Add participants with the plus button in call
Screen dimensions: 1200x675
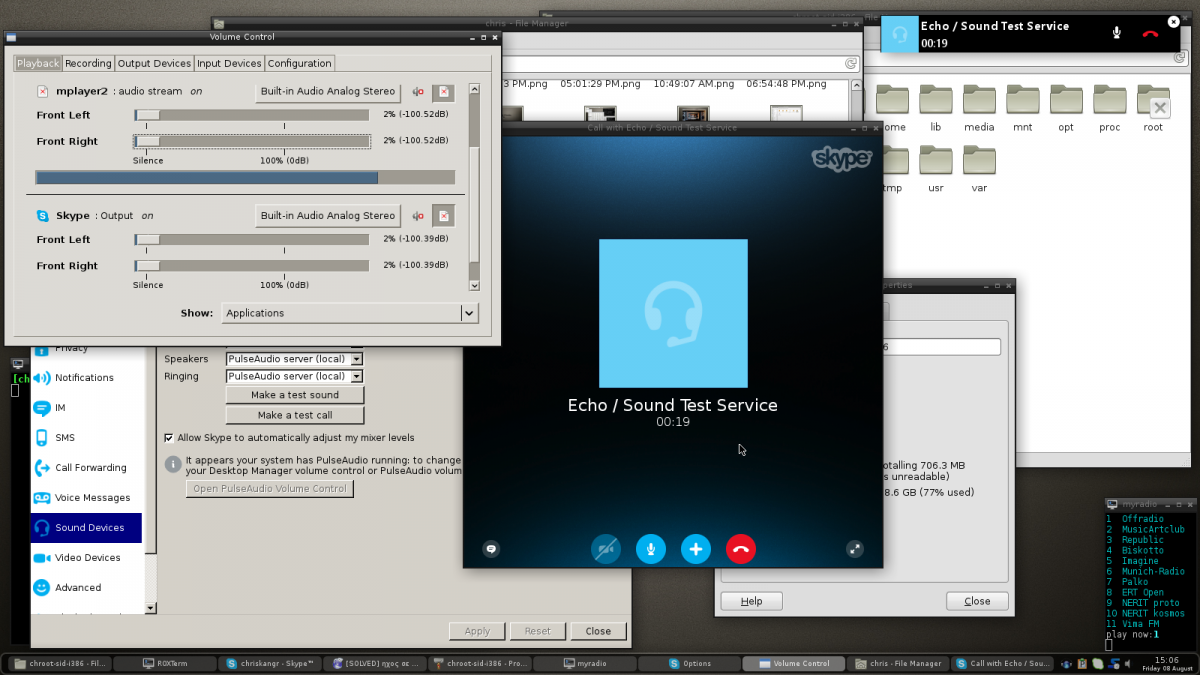coord(696,548)
